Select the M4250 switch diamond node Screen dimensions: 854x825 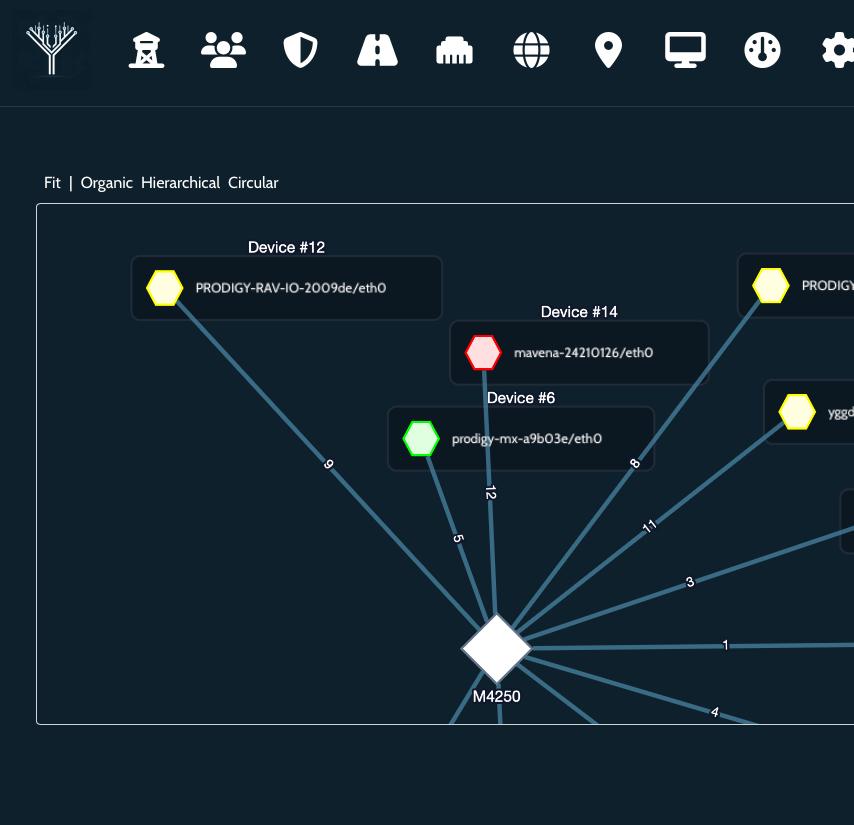point(497,648)
